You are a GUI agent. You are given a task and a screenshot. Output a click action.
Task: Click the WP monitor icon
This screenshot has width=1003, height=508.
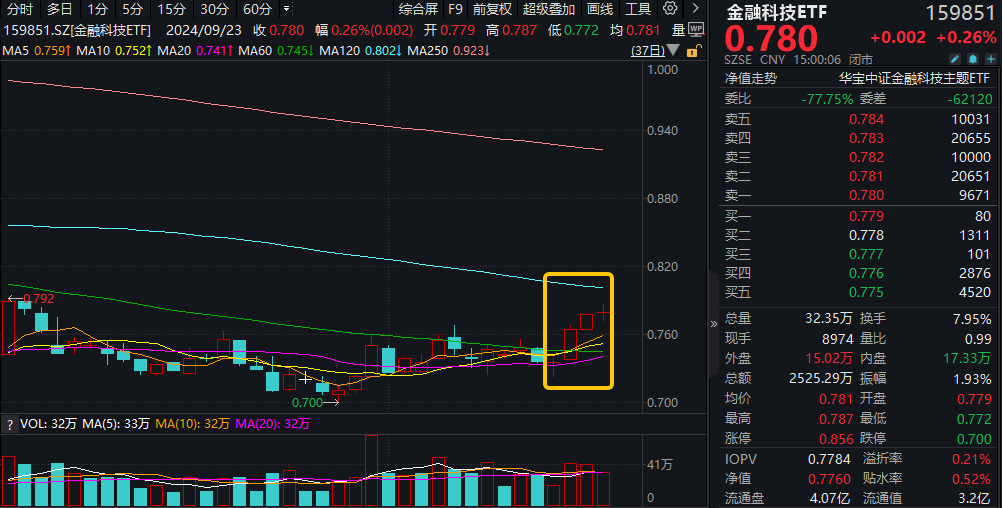coord(697,29)
